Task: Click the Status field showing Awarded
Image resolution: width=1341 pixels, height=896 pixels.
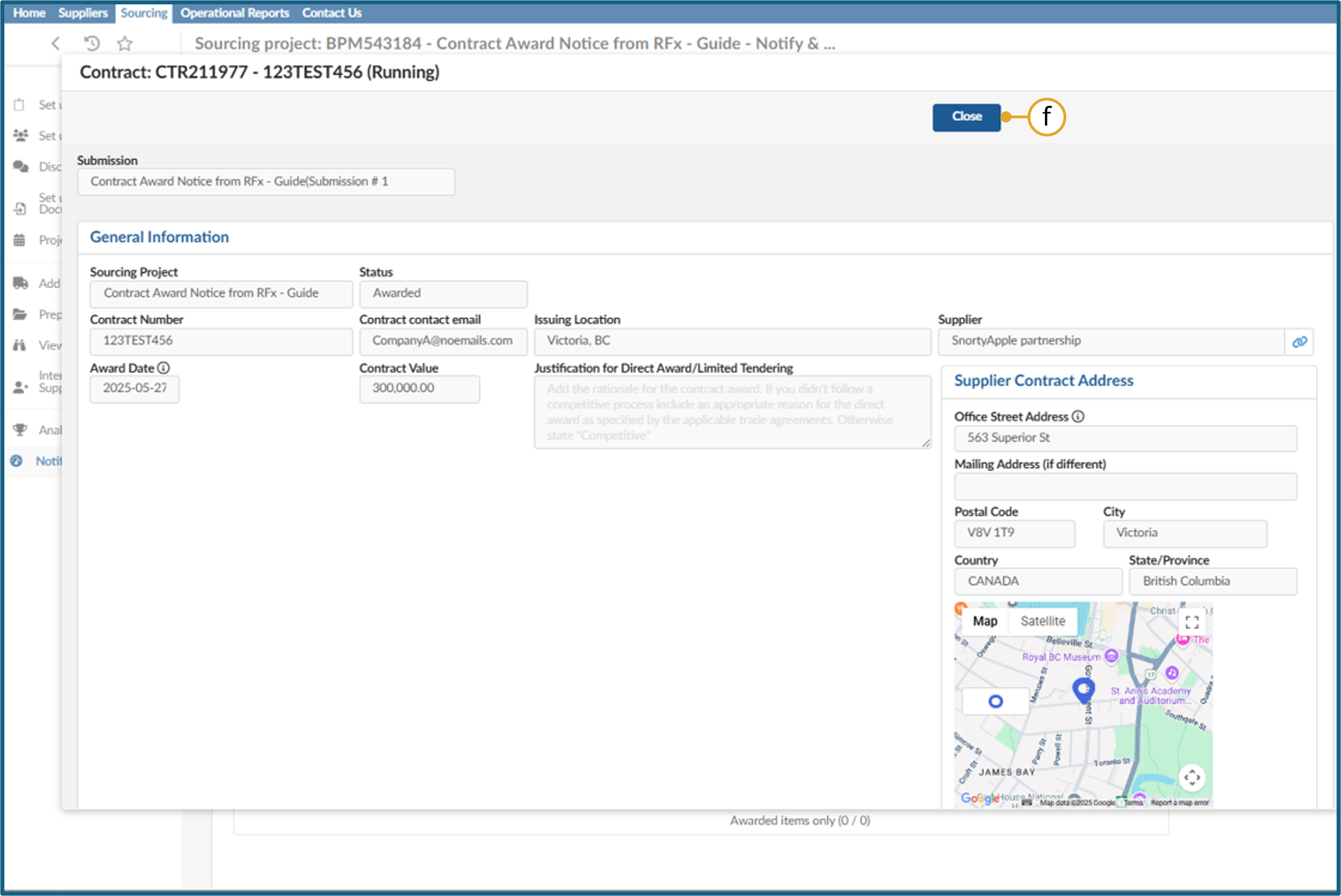Action: (443, 294)
